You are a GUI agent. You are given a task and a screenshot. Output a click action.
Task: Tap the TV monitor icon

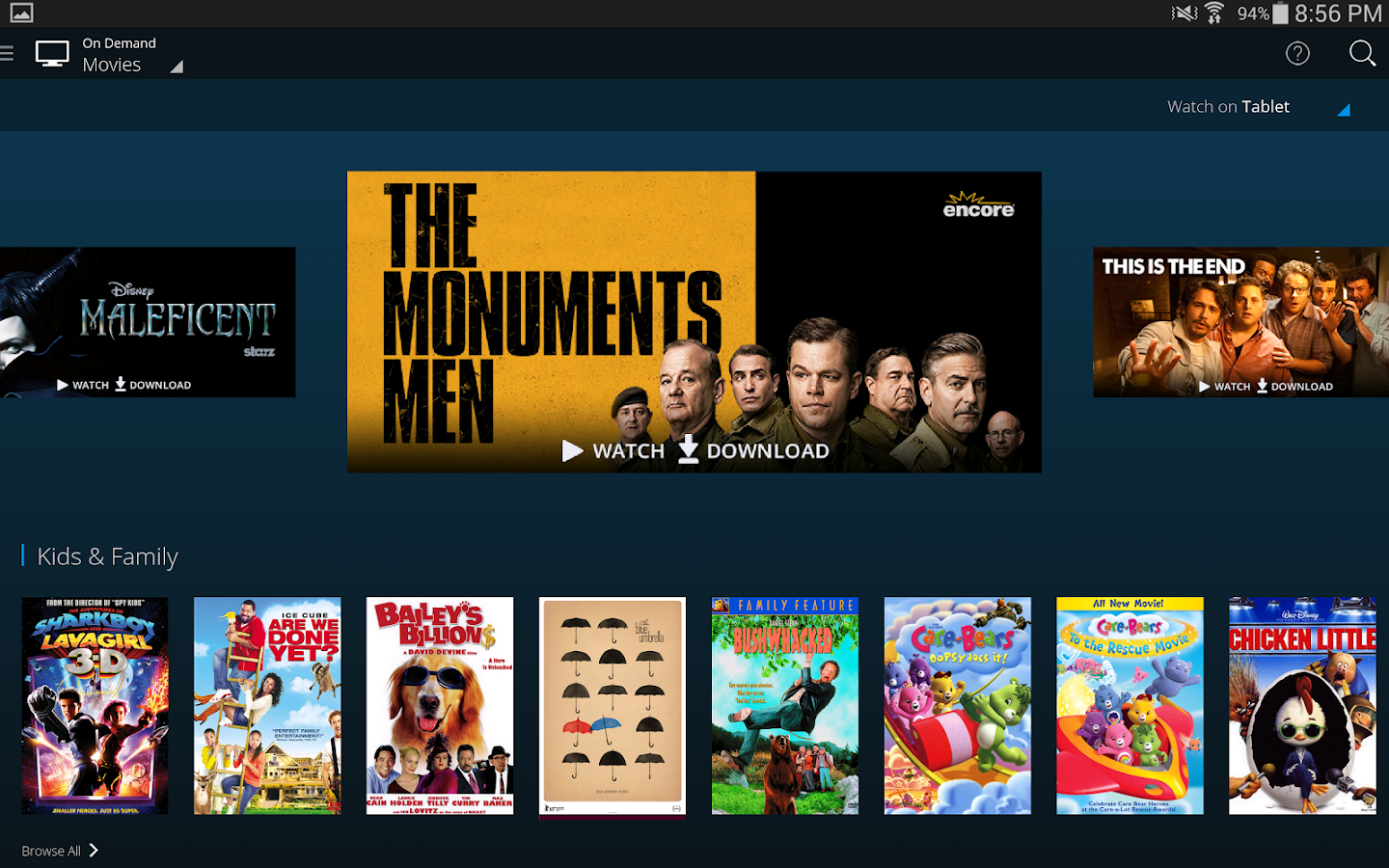[52, 54]
